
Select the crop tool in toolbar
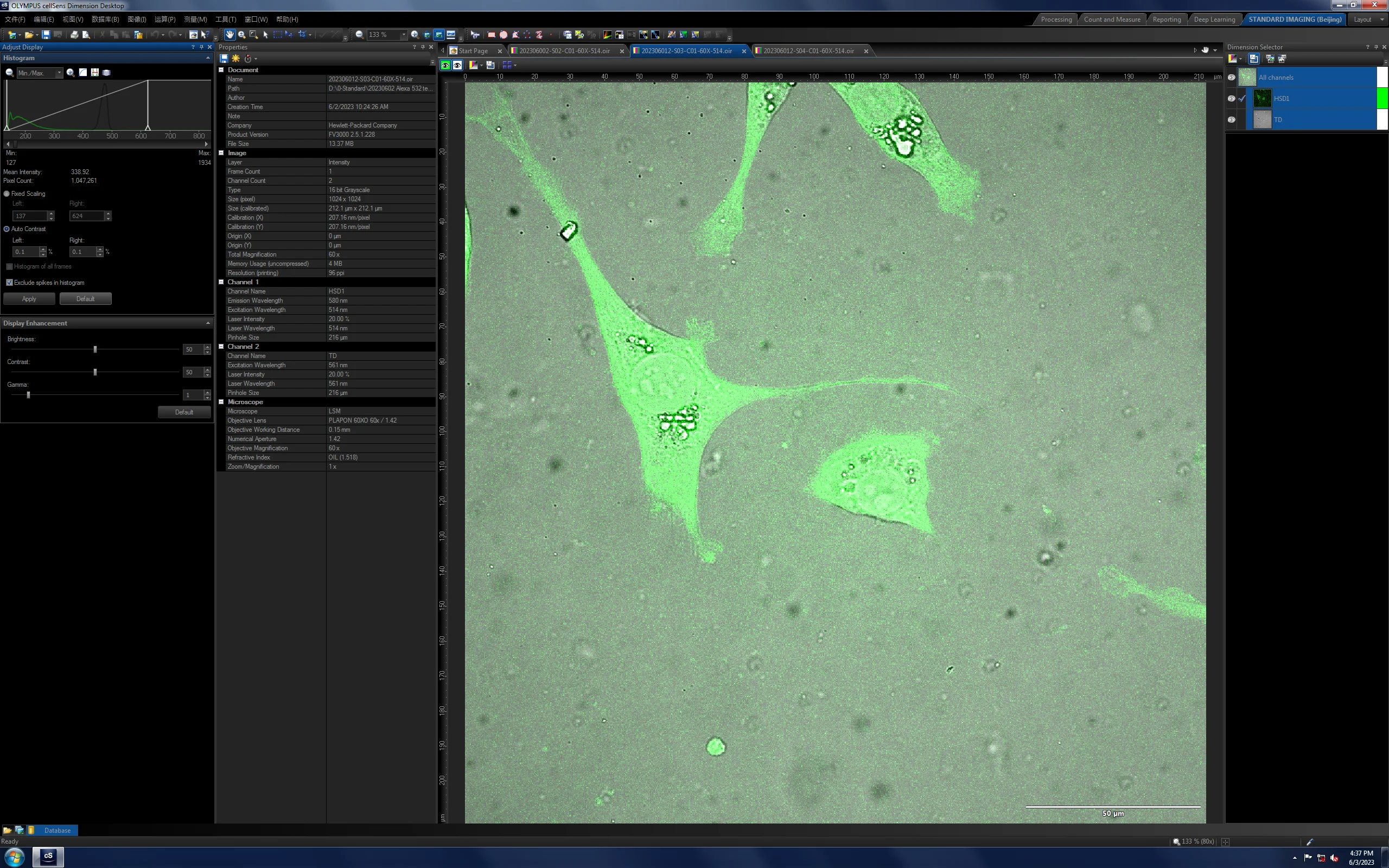click(302, 34)
